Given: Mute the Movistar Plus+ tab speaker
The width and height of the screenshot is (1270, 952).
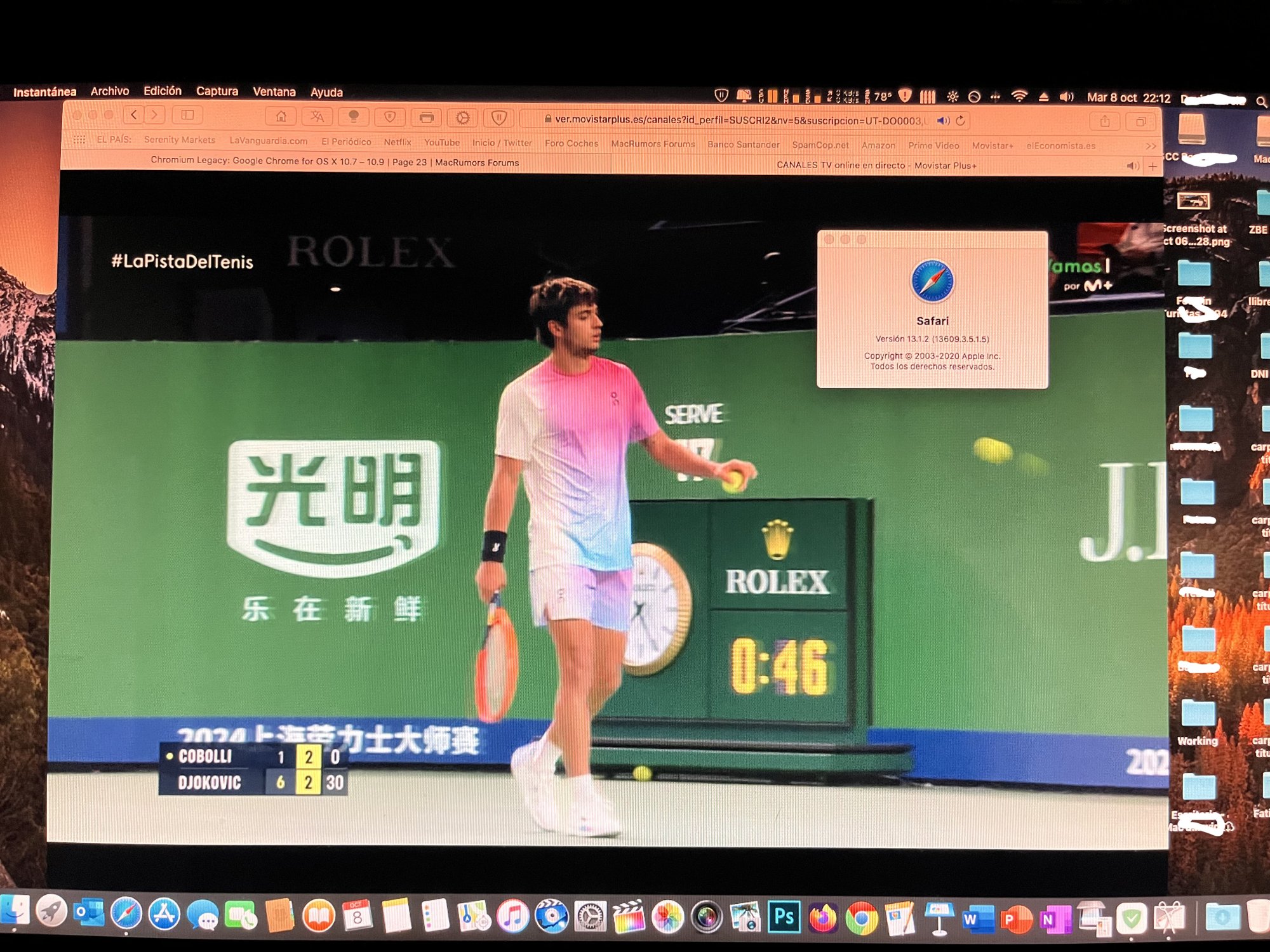Looking at the screenshot, I should click(1132, 166).
